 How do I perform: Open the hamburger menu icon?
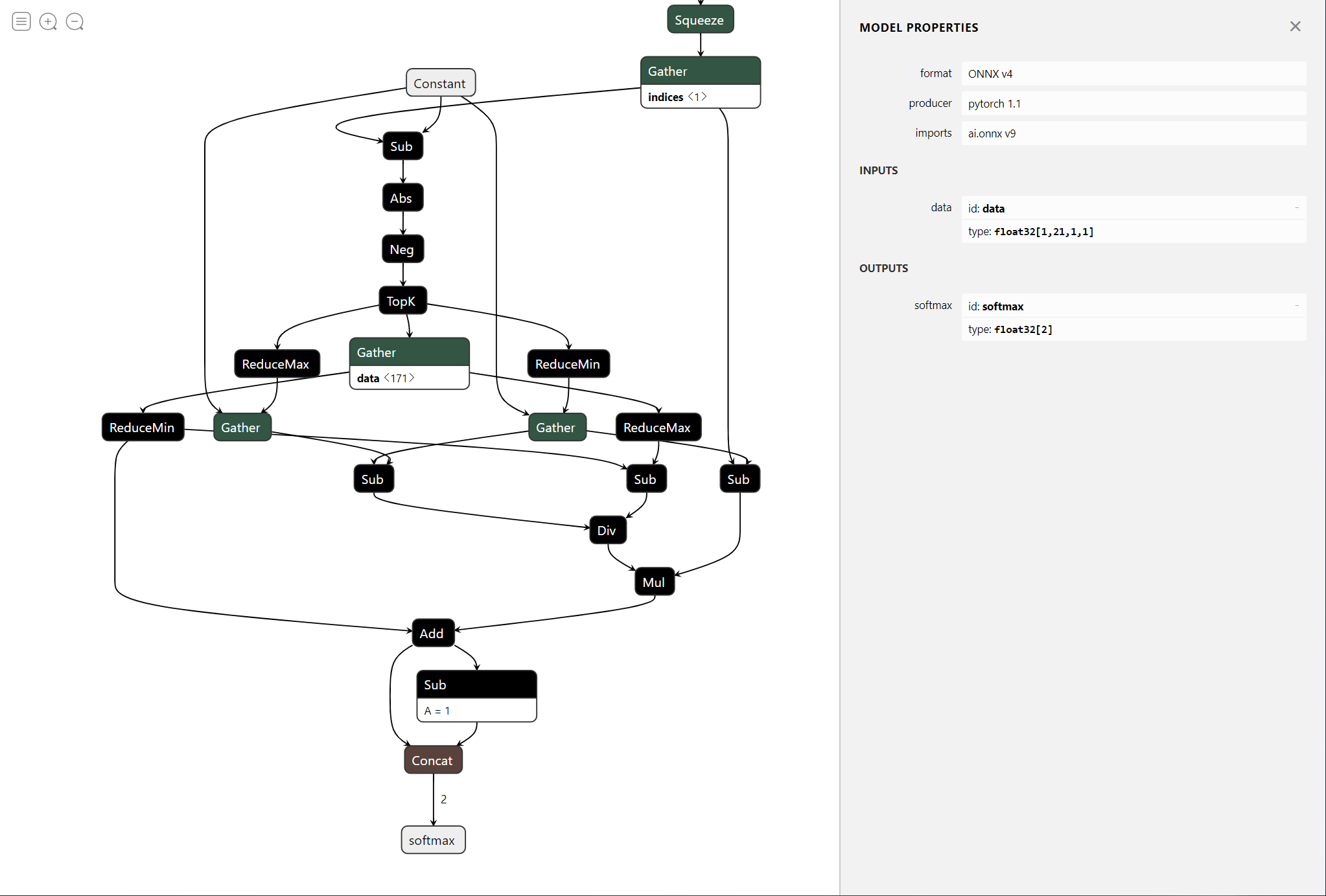pos(21,21)
